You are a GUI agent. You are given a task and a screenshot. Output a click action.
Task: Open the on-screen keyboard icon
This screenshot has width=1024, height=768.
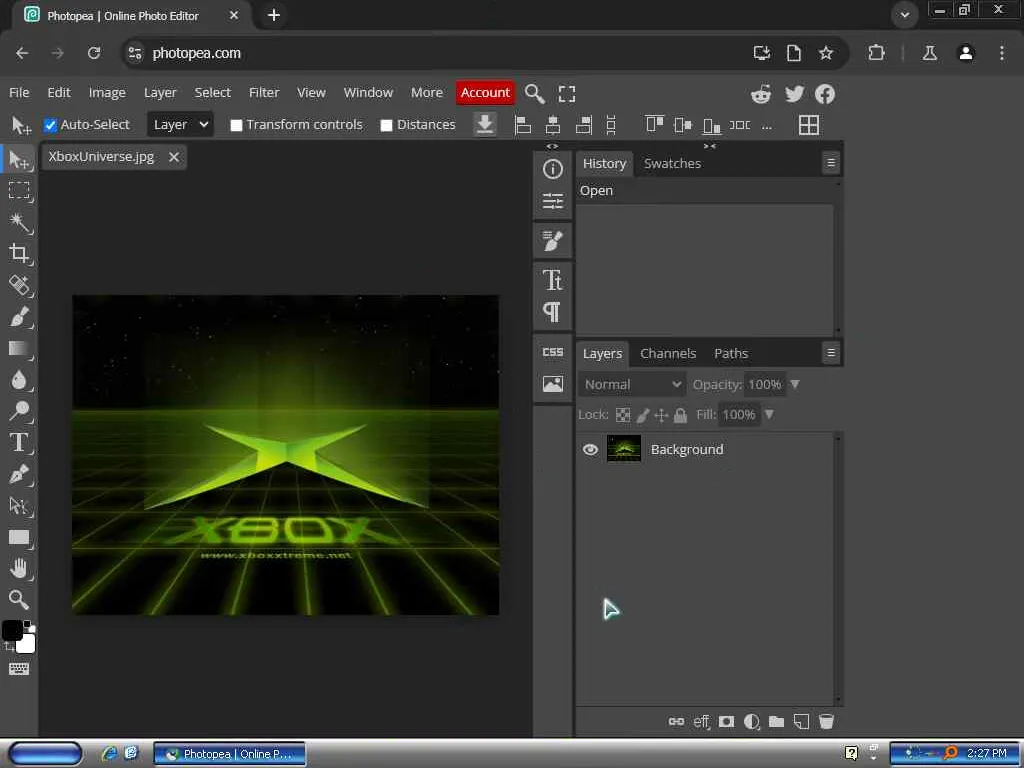[x=19, y=669]
